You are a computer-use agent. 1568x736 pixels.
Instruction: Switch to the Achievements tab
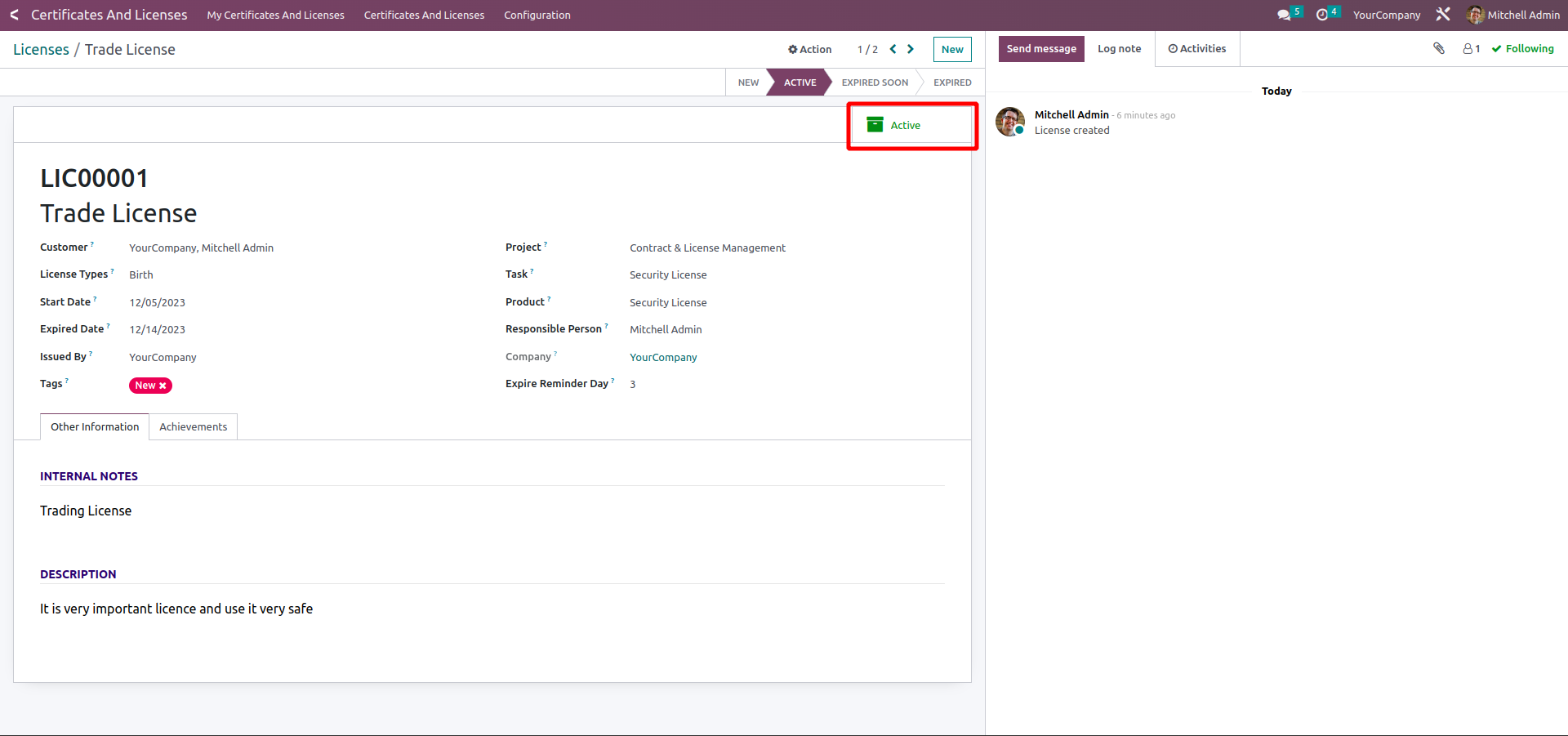194,426
